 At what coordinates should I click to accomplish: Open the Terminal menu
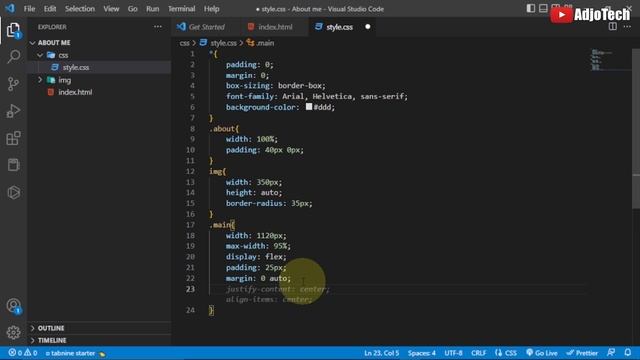pos(182,9)
